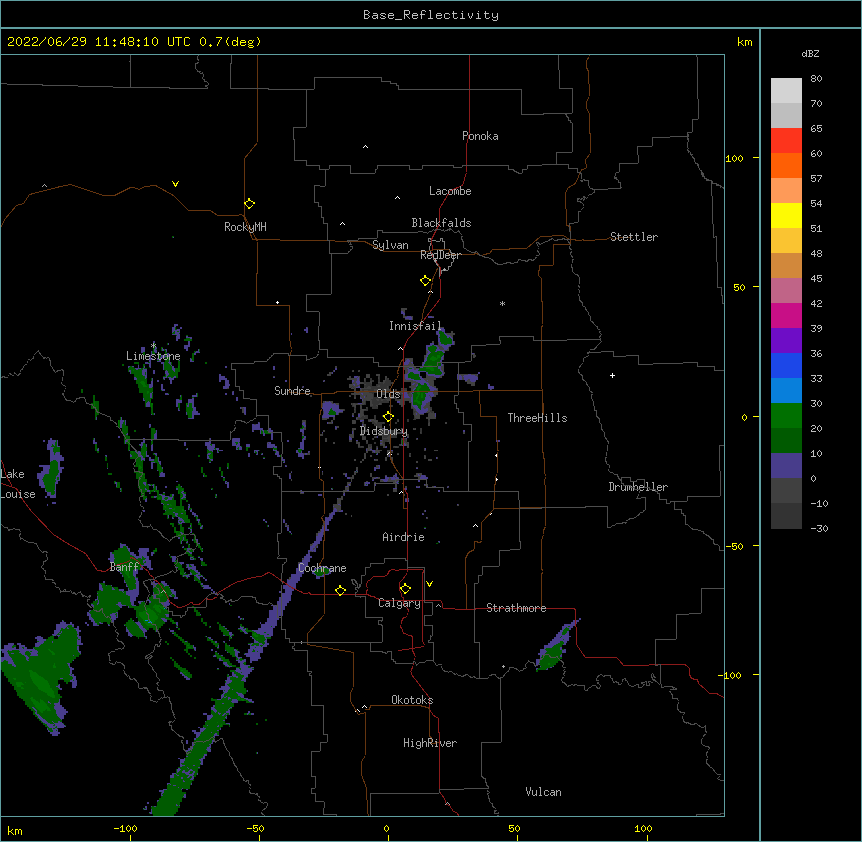Click the Drumheller label
Screen dimensions: 862x842
[638, 487]
